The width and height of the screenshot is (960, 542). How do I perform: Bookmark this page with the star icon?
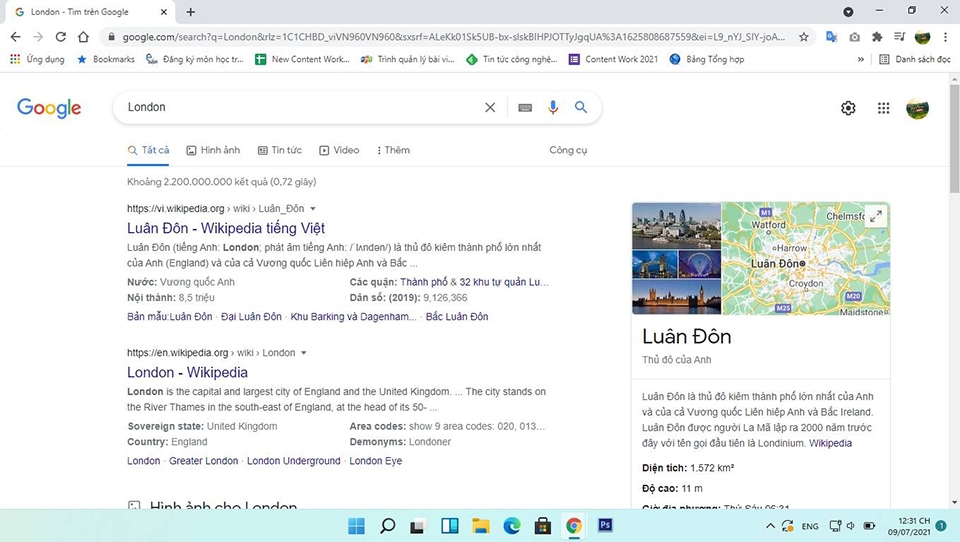(x=803, y=37)
